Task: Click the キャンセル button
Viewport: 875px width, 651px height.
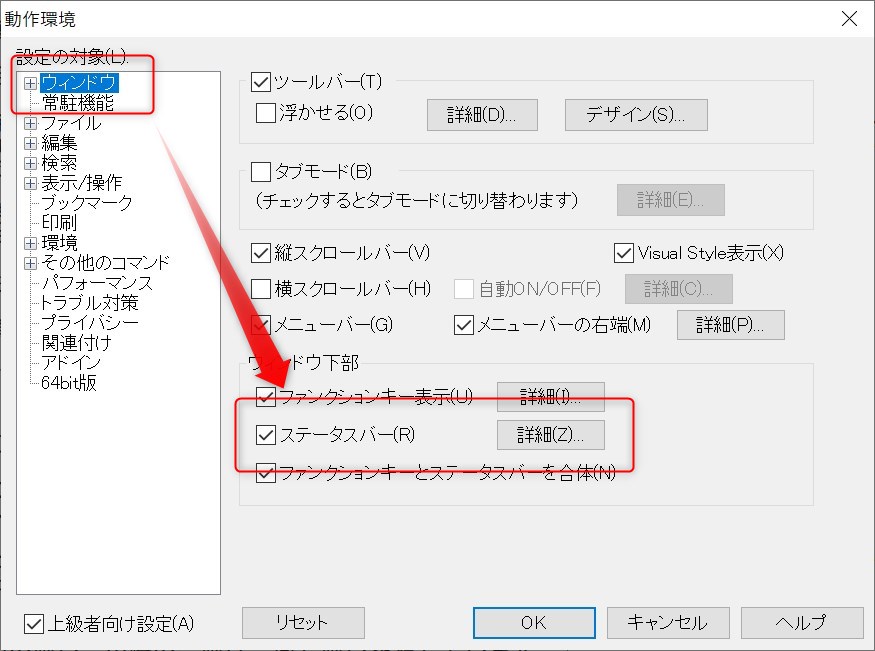Action: tap(668, 623)
